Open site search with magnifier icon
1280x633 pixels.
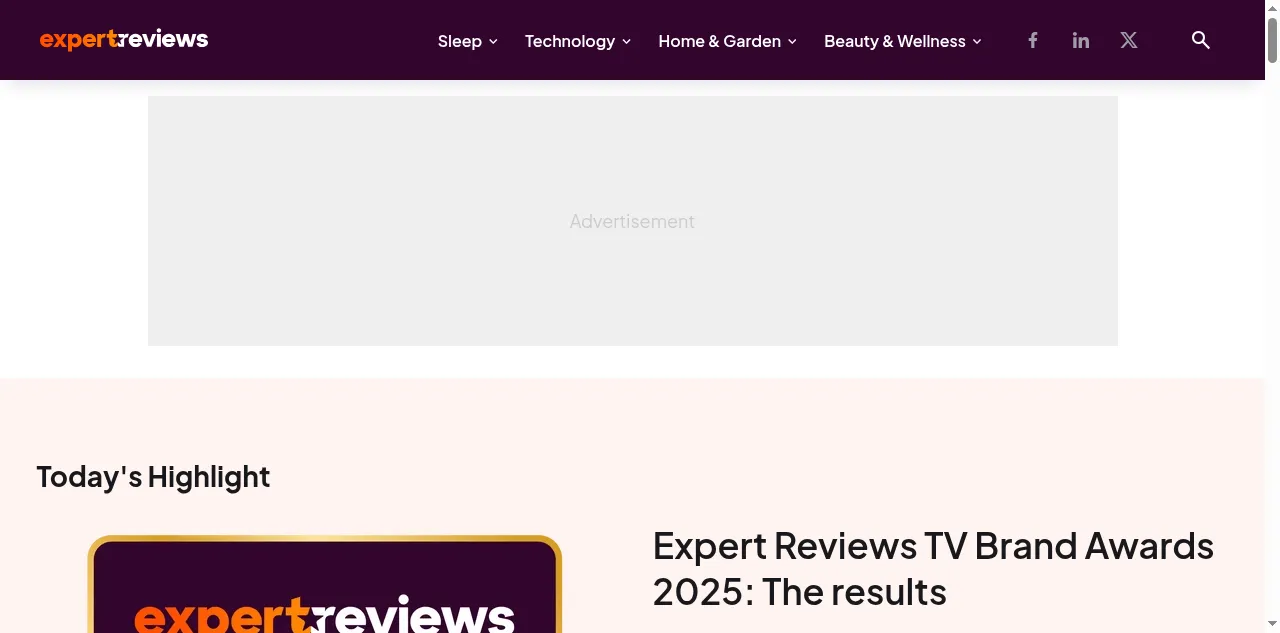1201,40
